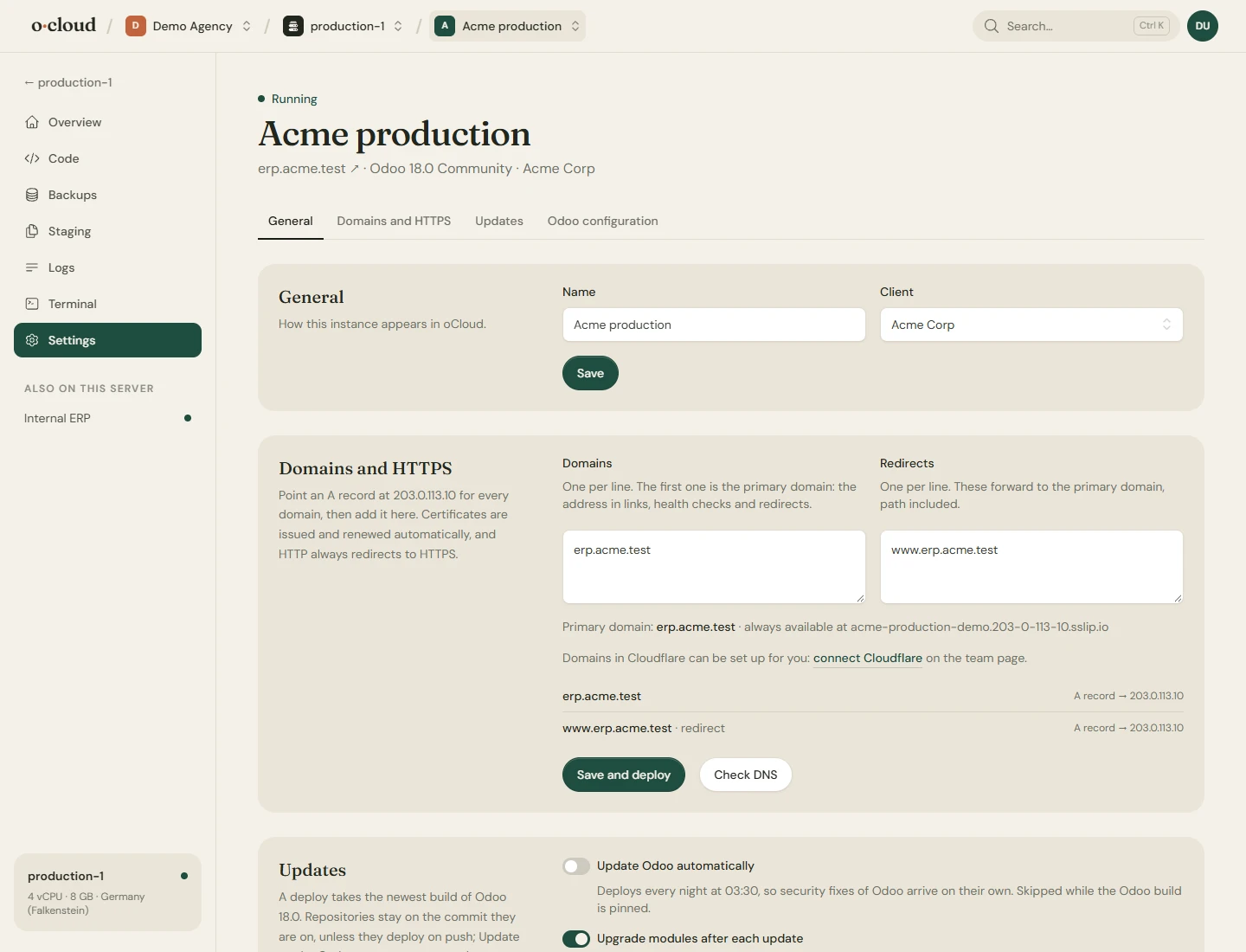Switch to Odoo configuration tab

click(603, 221)
